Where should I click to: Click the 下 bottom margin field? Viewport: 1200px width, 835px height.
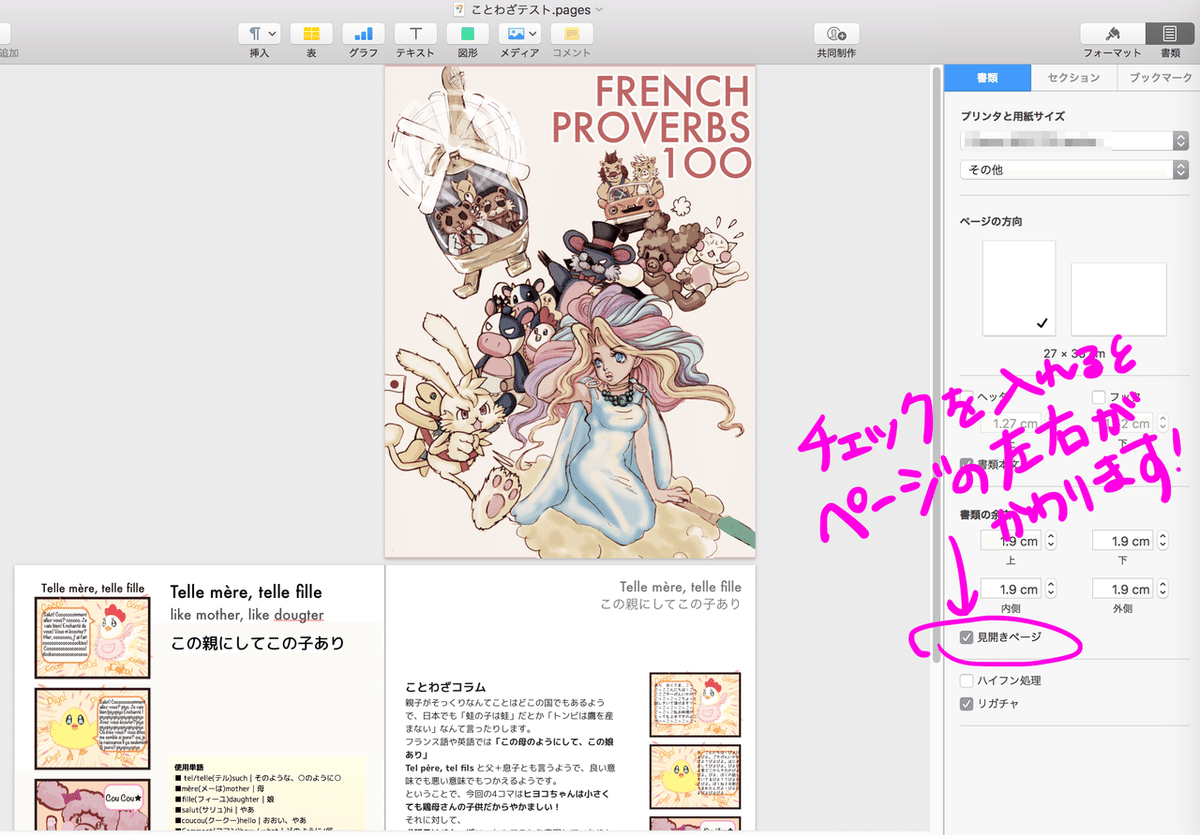pos(1122,540)
